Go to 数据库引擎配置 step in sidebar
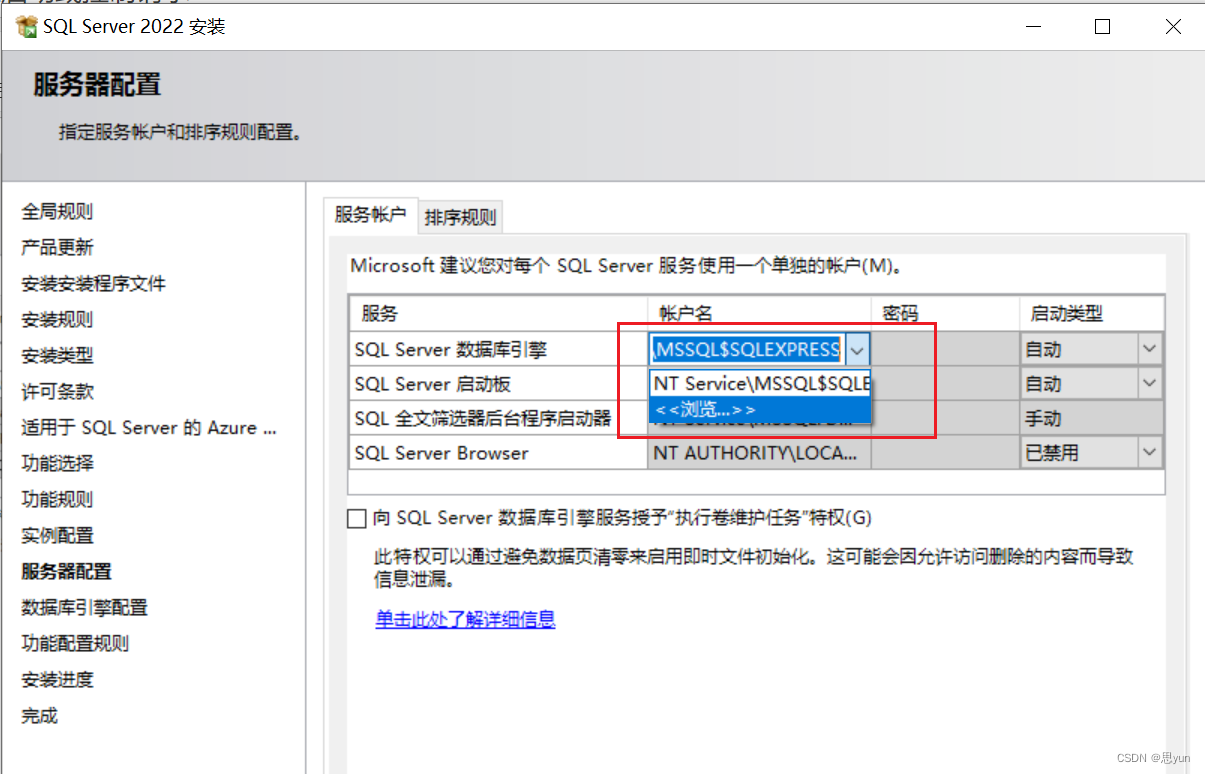Screen dimensions: 1205x774 [84, 607]
